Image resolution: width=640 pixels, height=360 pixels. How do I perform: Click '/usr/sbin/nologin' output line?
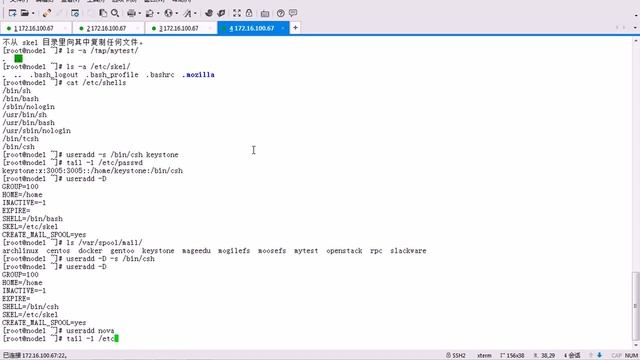36,131
